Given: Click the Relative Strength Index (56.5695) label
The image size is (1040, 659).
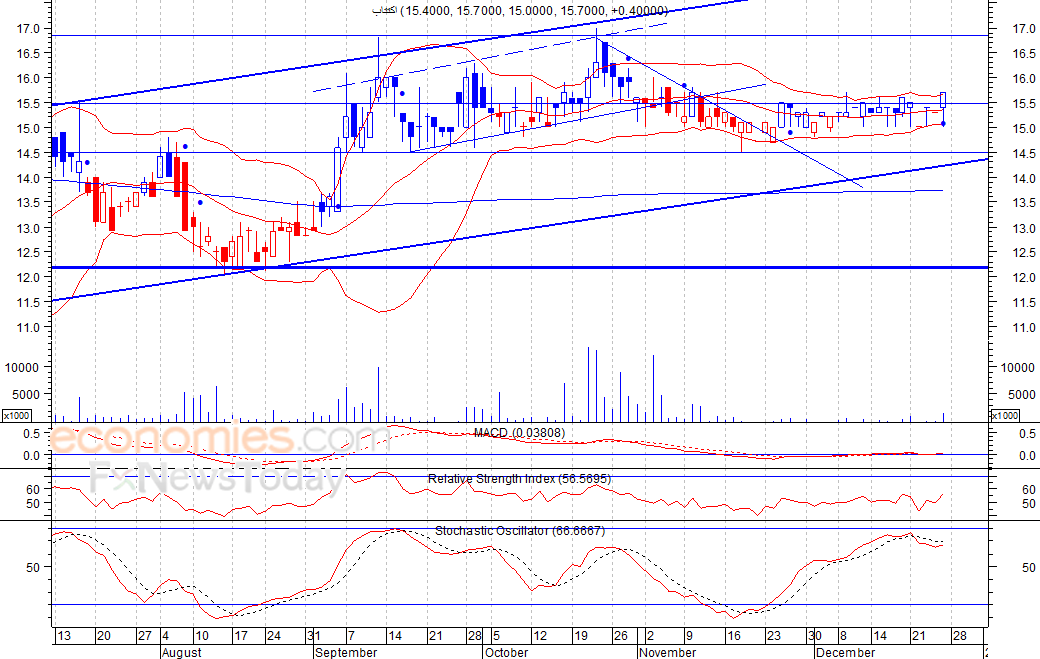Looking at the screenshot, I should point(519,479).
